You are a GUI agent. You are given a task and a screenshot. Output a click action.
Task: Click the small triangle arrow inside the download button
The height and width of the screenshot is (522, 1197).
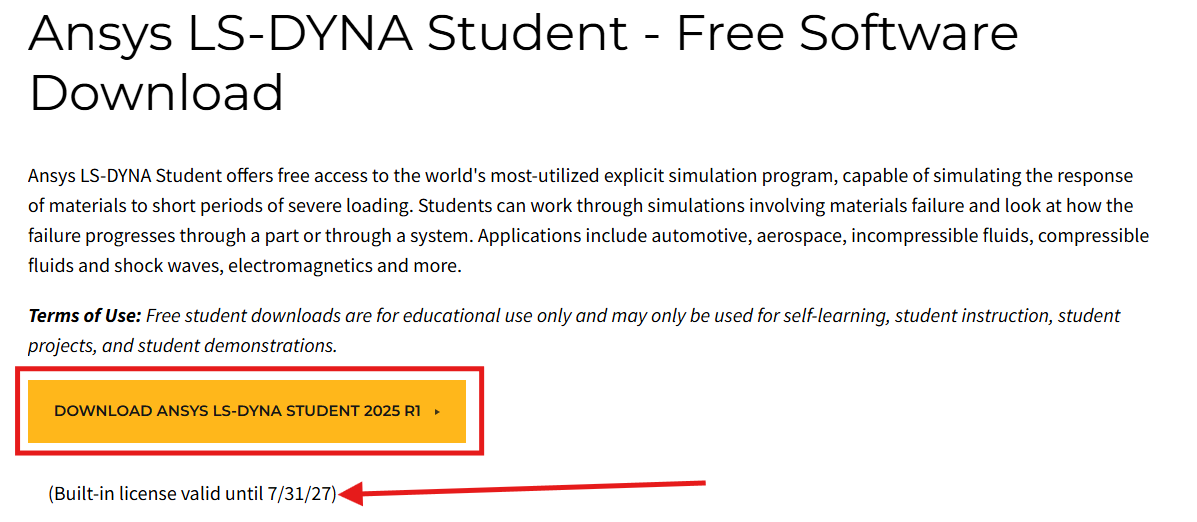tap(437, 411)
